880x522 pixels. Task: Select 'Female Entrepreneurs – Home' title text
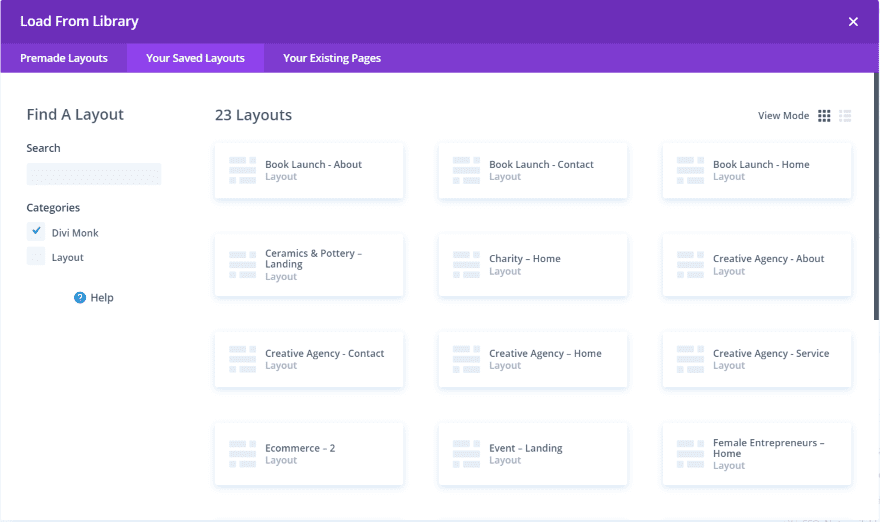click(x=768, y=448)
